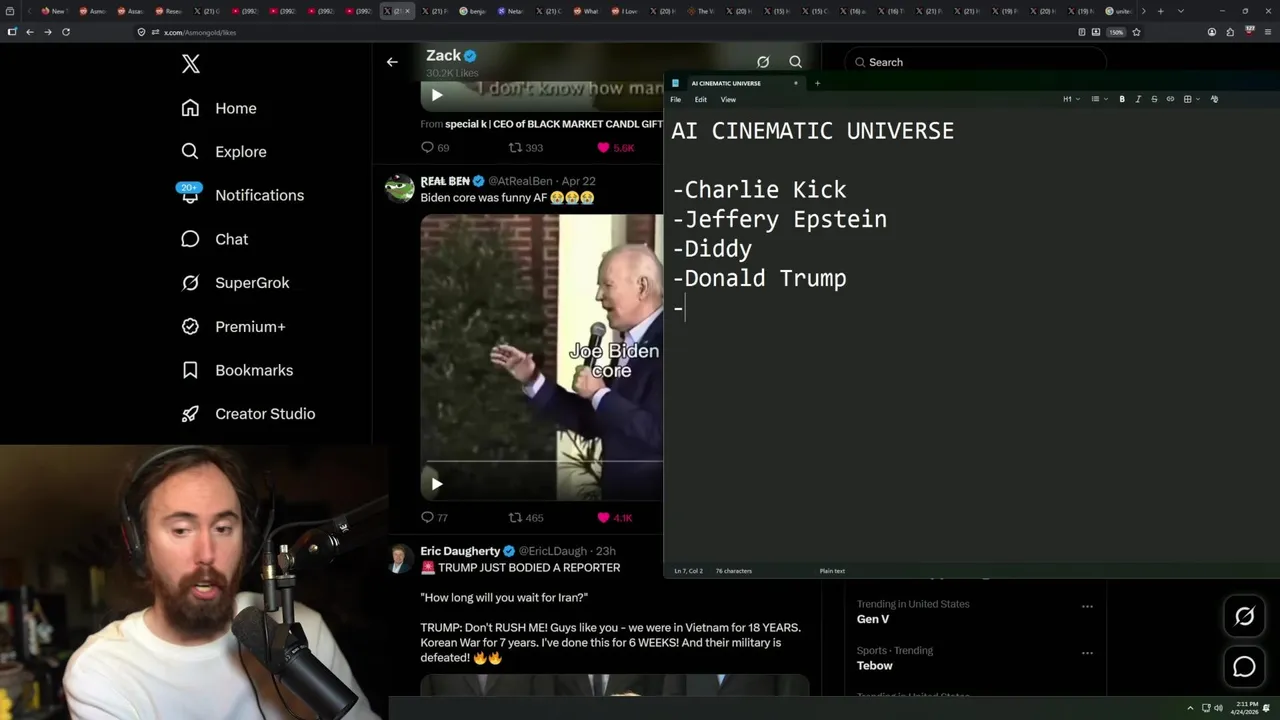Image resolution: width=1280 pixels, height=720 pixels.
Task: Click the Joe Biden core video thumbnail
Action: tap(541, 357)
